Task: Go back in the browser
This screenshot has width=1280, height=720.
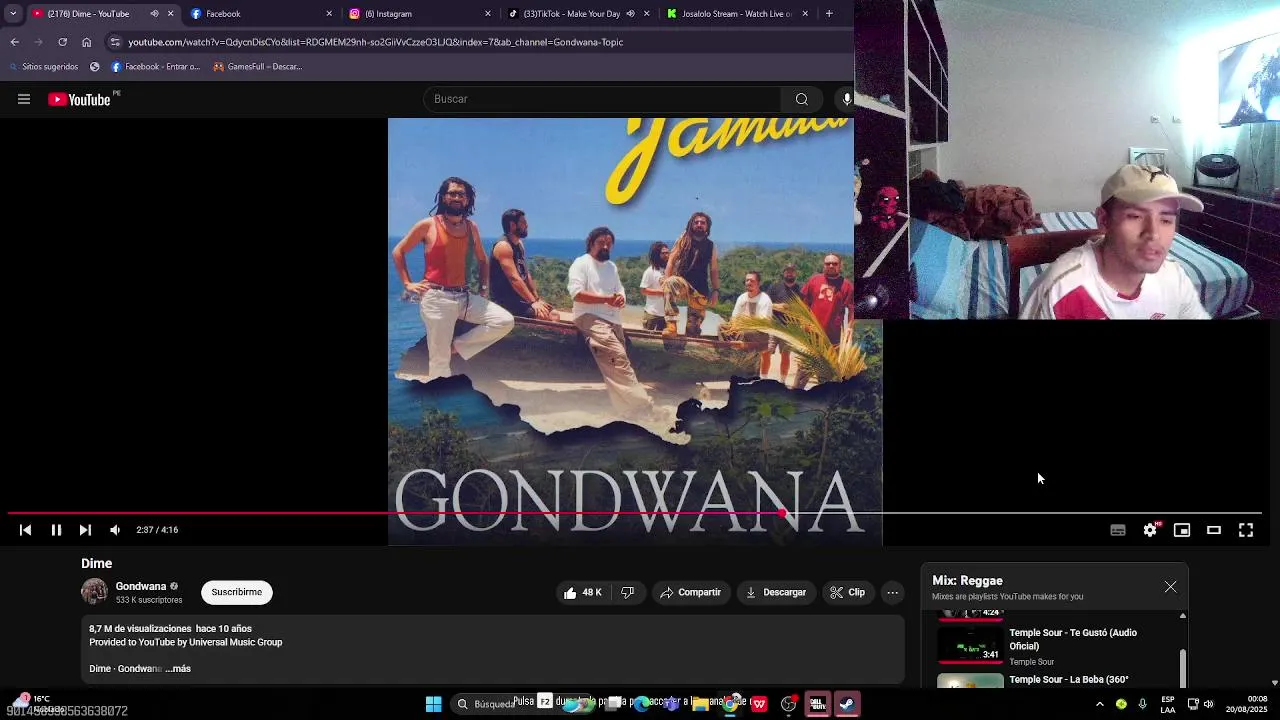Action: (14, 42)
